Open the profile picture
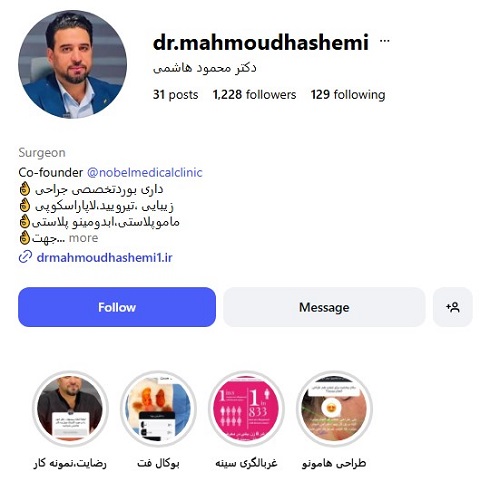The image size is (500, 491). (72, 64)
